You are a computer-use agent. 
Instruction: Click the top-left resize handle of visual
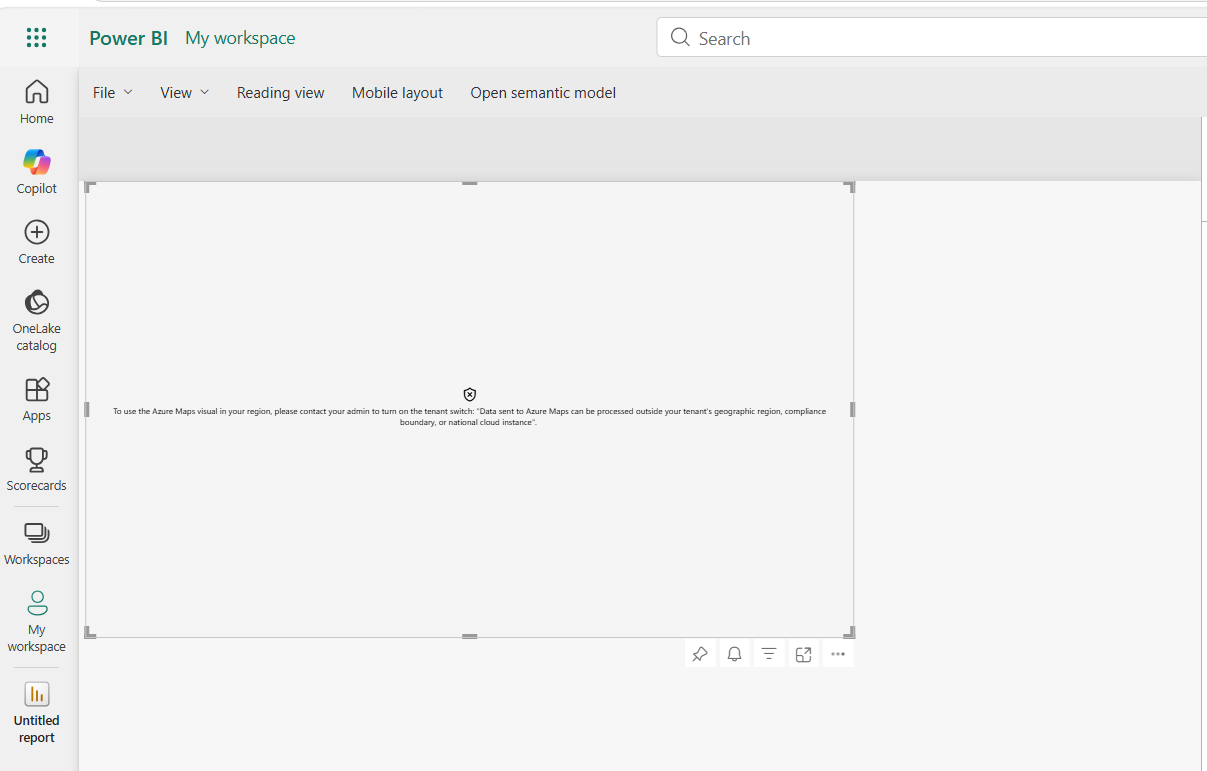(89, 186)
